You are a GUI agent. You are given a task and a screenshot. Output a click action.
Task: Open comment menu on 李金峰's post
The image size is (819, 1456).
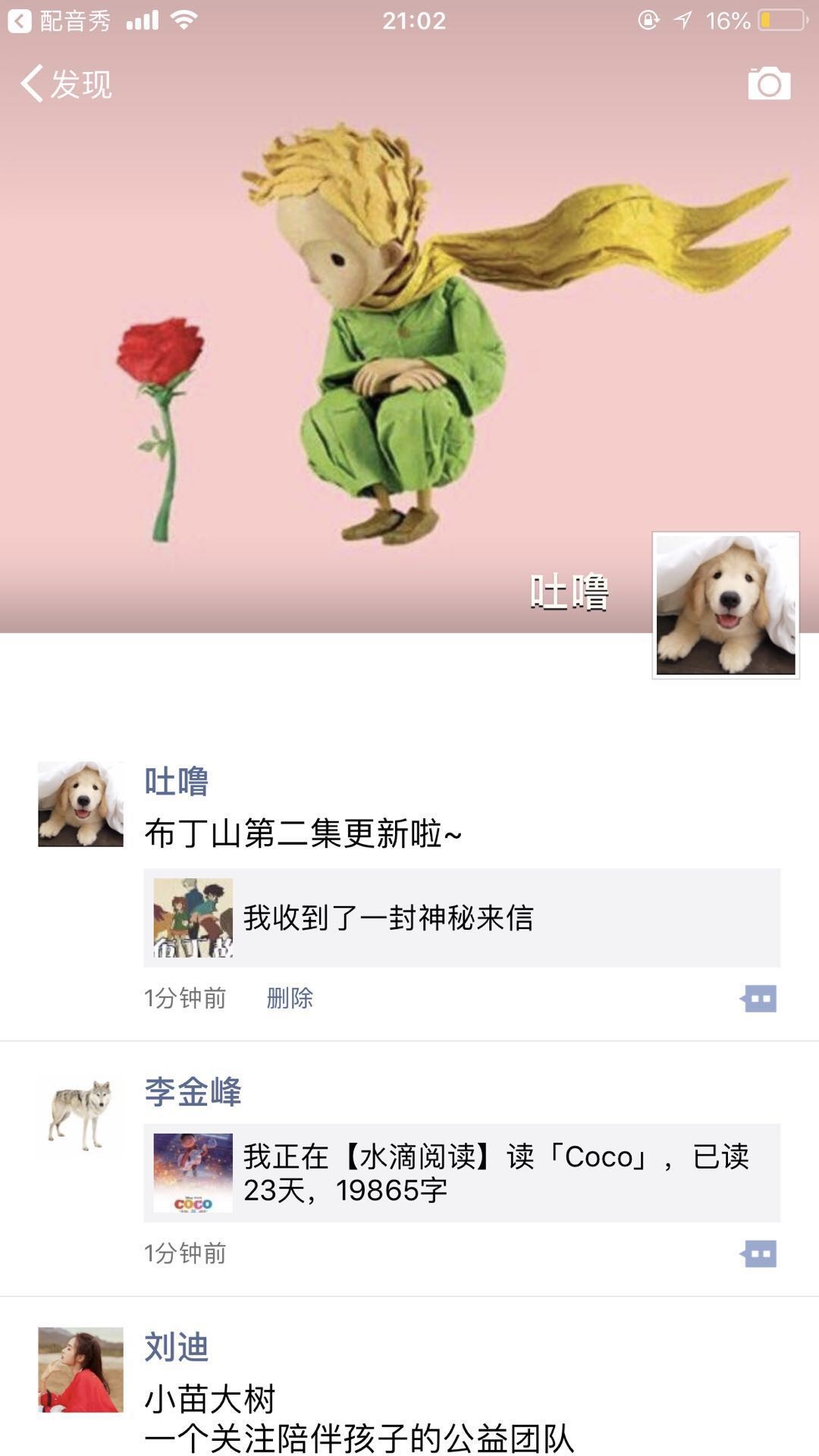pyautogui.click(x=758, y=1254)
